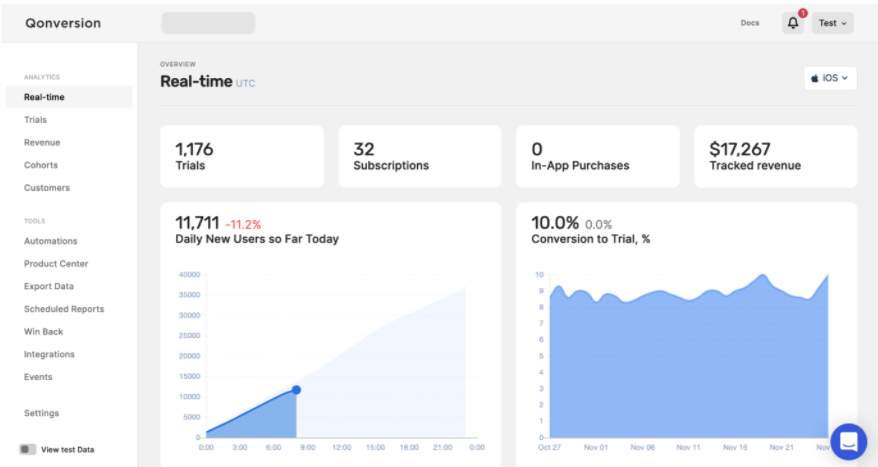Click the 11,711 users count
Viewport: 878px width, 467px height.
click(x=197, y=223)
